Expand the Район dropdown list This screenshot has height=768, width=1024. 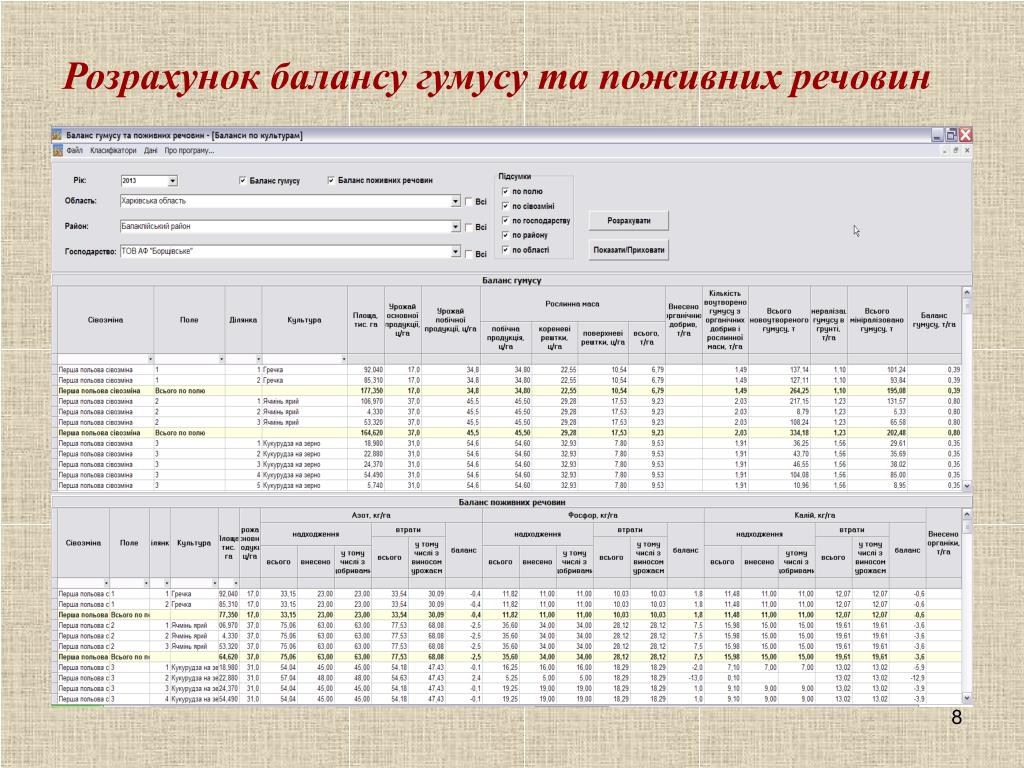pyautogui.click(x=455, y=227)
